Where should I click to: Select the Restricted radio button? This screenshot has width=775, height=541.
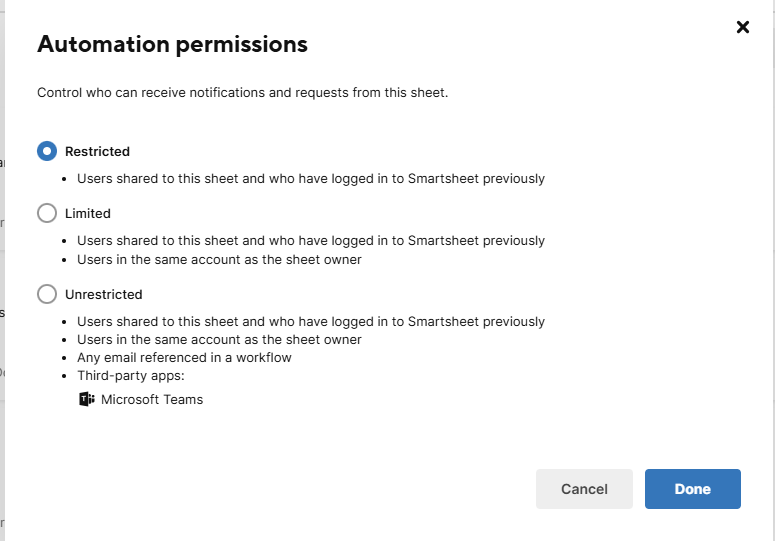click(x=47, y=151)
